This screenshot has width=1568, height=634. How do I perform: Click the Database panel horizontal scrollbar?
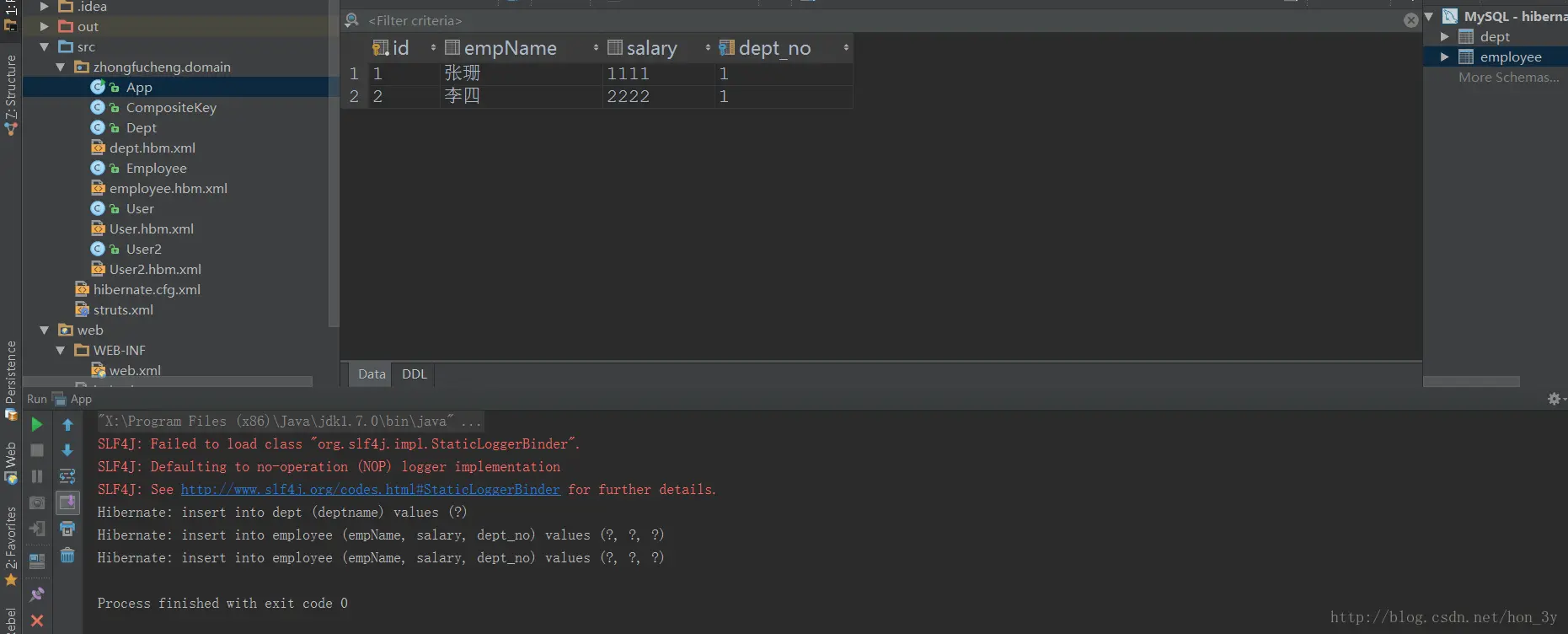pyautogui.click(x=1472, y=382)
